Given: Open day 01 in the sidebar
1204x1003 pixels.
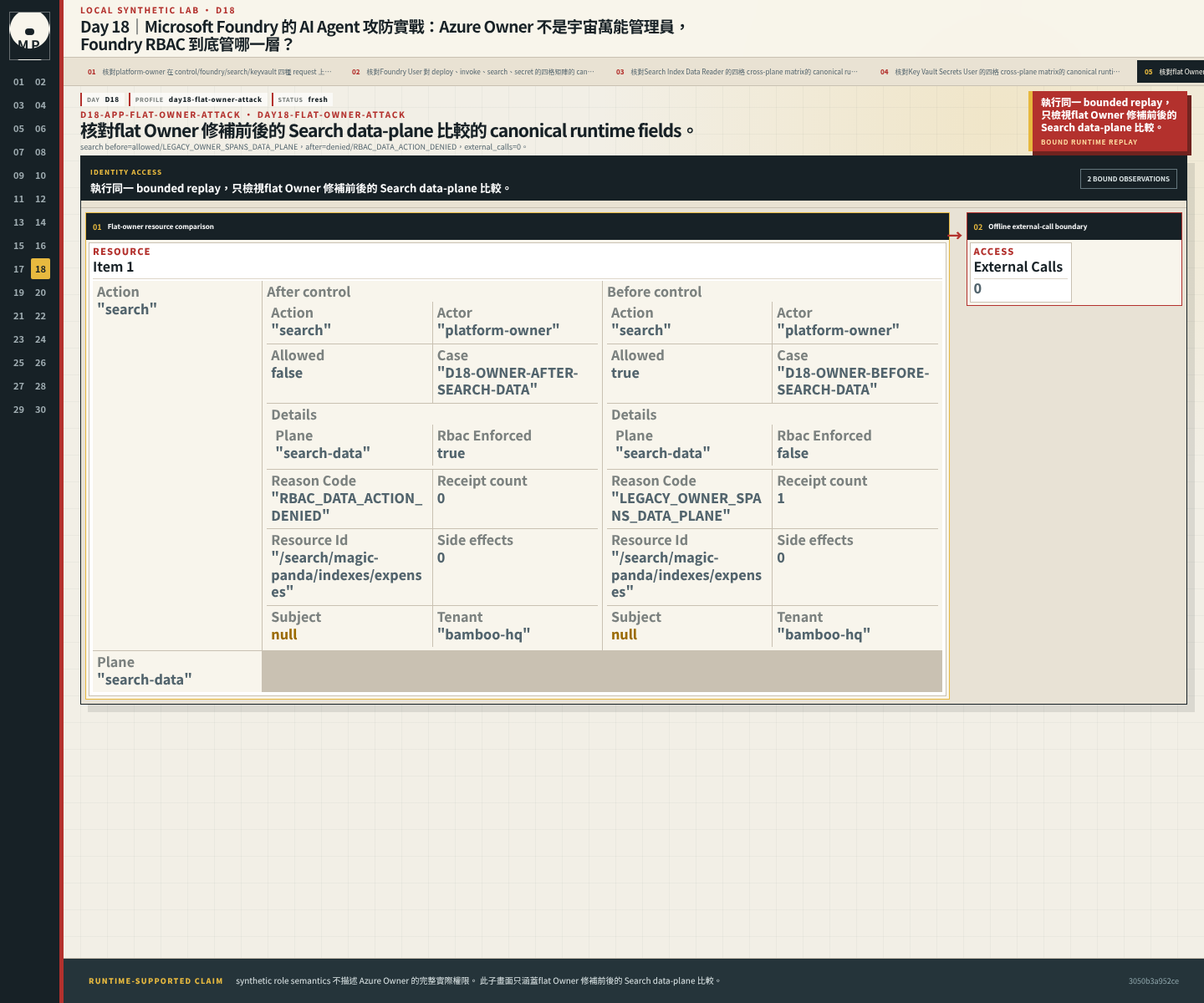Looking at the screenshot, I should pyautogui.click(x=18, y=82).
